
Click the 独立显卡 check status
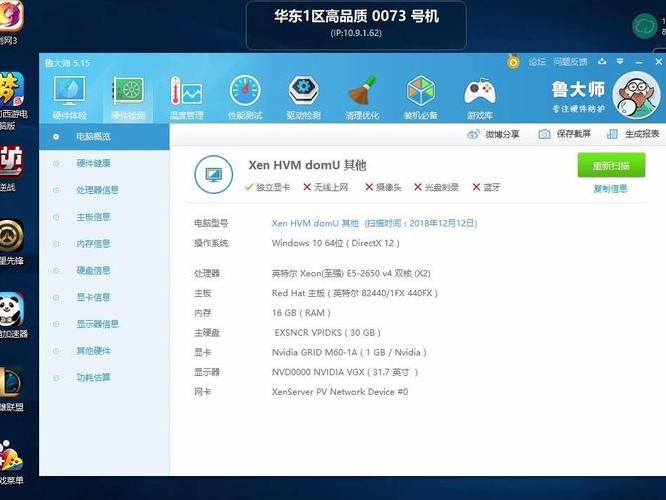[x=268, y=187]
